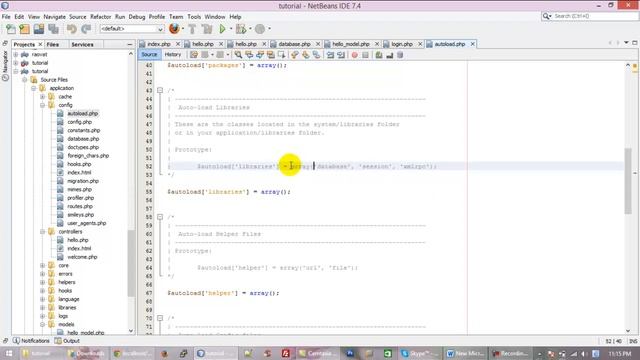Click the Find Previous Occurrence icon
Image resolution: width=640 pixels, height=360 pixels.
tap(249, 55)
